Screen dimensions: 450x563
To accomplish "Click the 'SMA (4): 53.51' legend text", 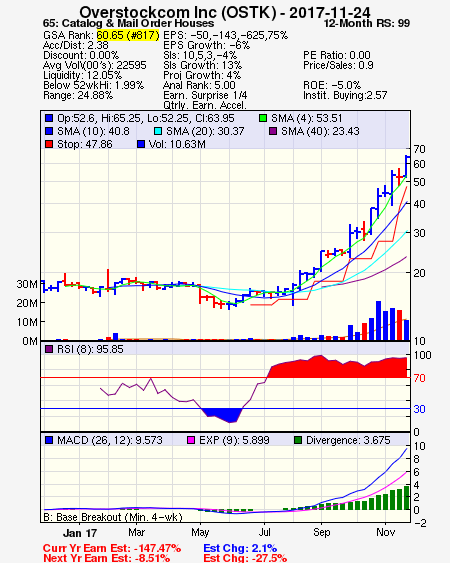I will pyautogui.click(x=307, y=118).
